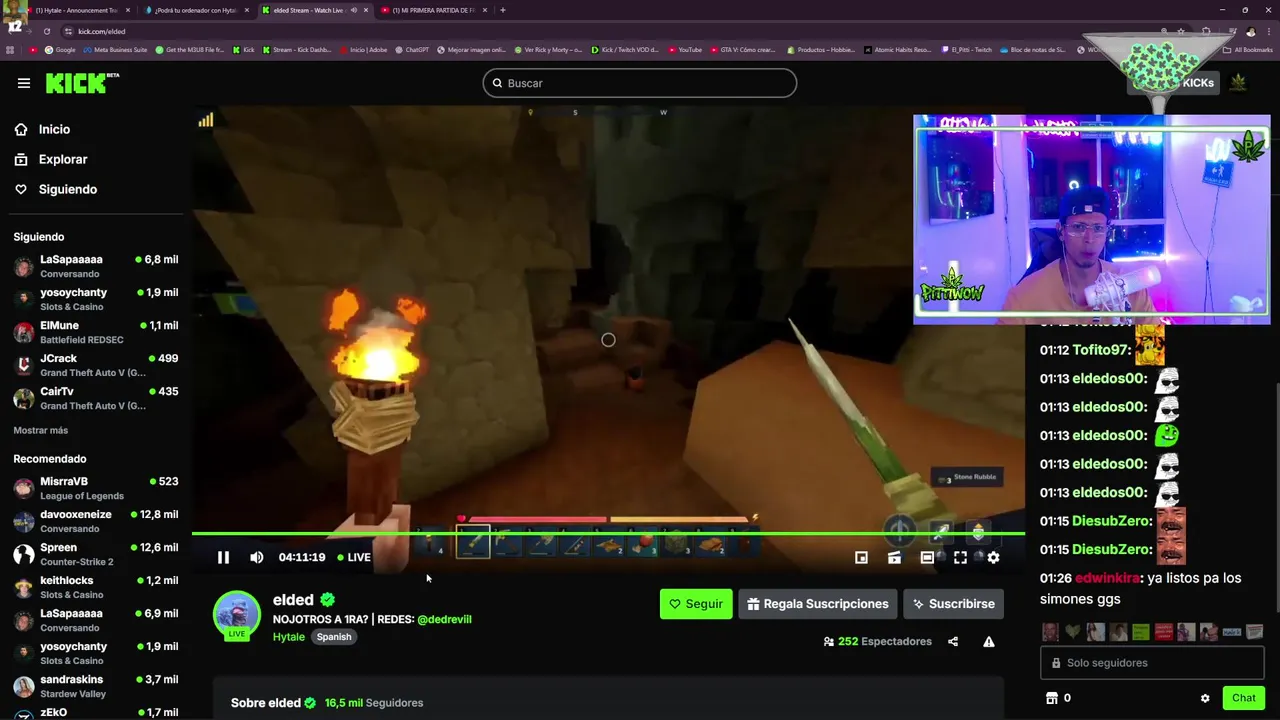
Task: Click the heart emote in chat emote row
Action: (1073, 632)
